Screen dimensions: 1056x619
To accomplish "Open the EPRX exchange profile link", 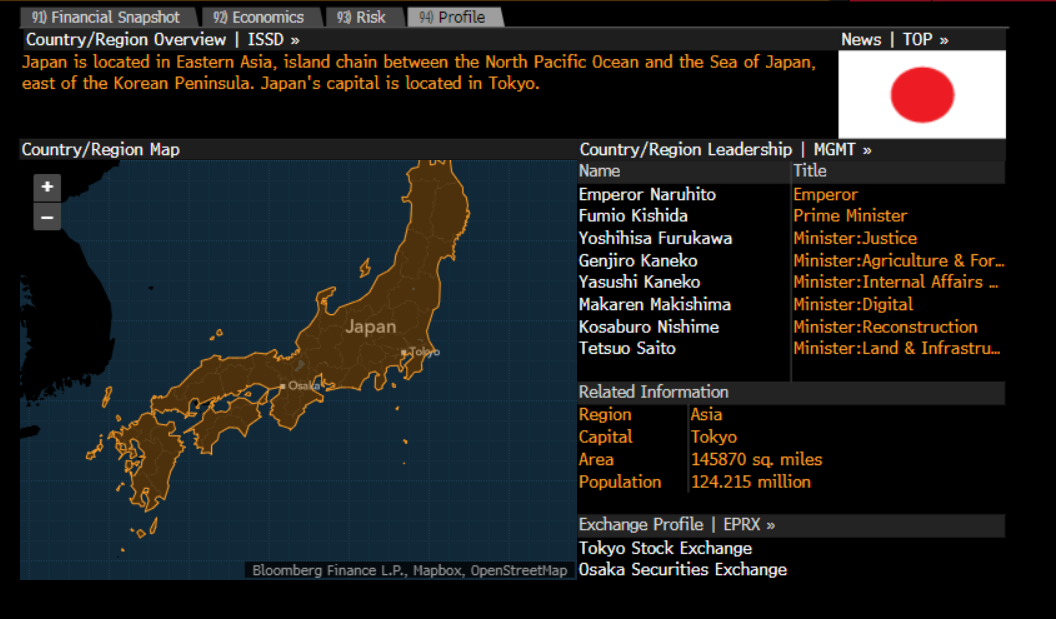I will pos(749,525).
